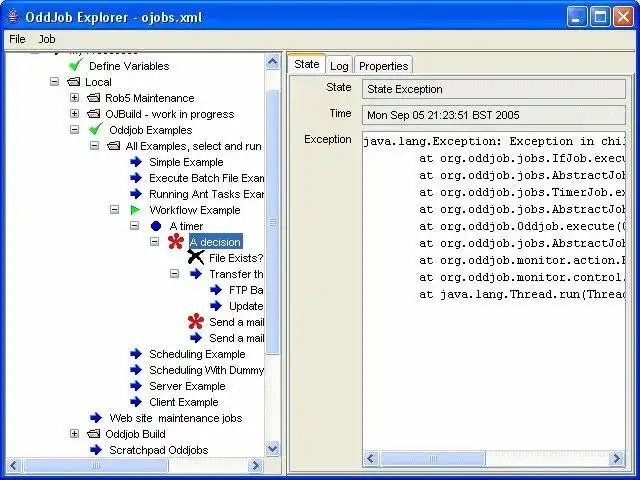Click blue arrow icon beside FTP Ba
The width and height of the screenshot is (640, 480).
coord(216,289)
